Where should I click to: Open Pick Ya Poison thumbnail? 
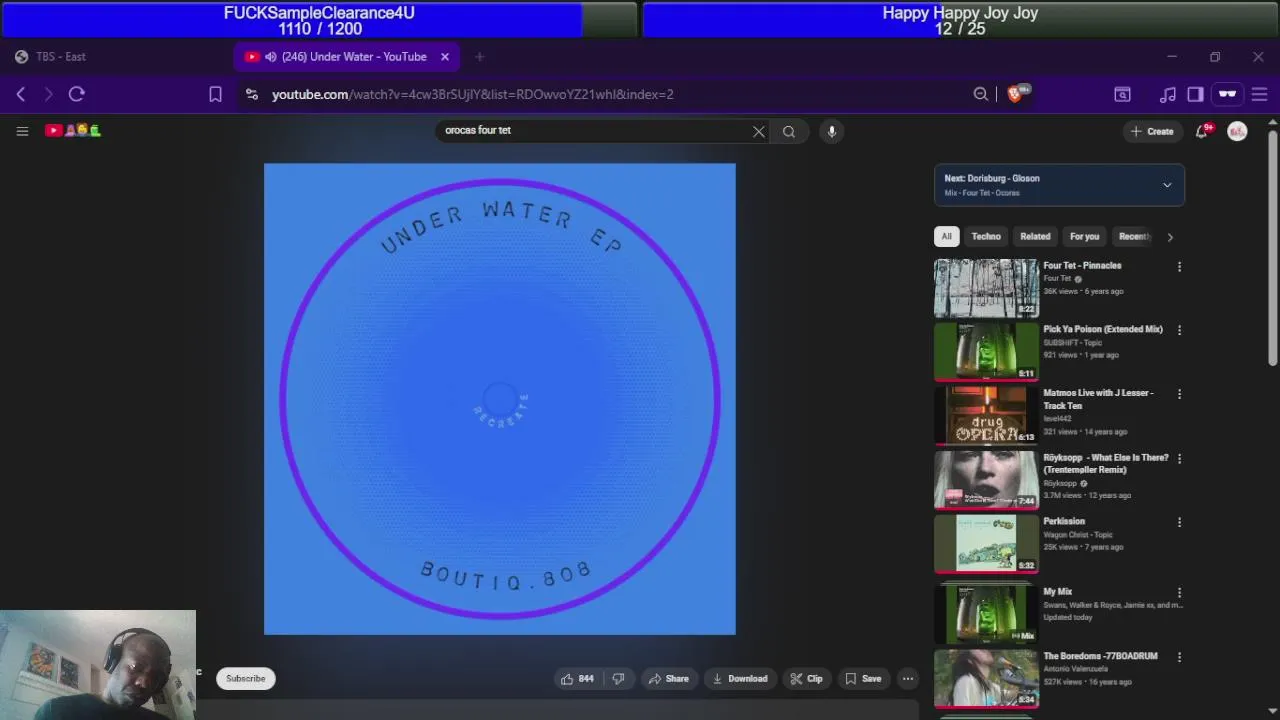tap(986, 352)
